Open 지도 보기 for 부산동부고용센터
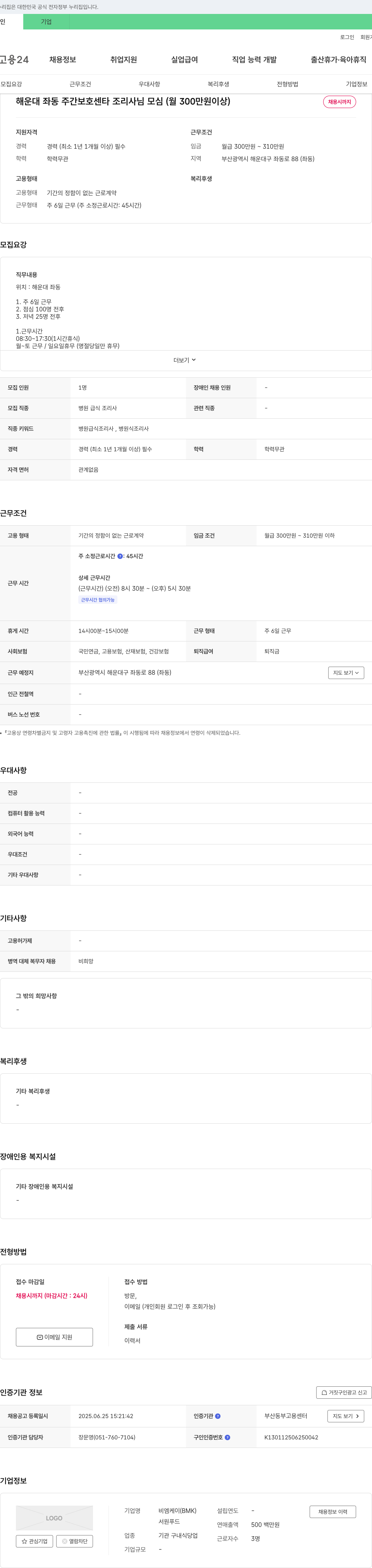Screen dimensions: 372x1568 pyautogui.click(x=346, y=1417)
